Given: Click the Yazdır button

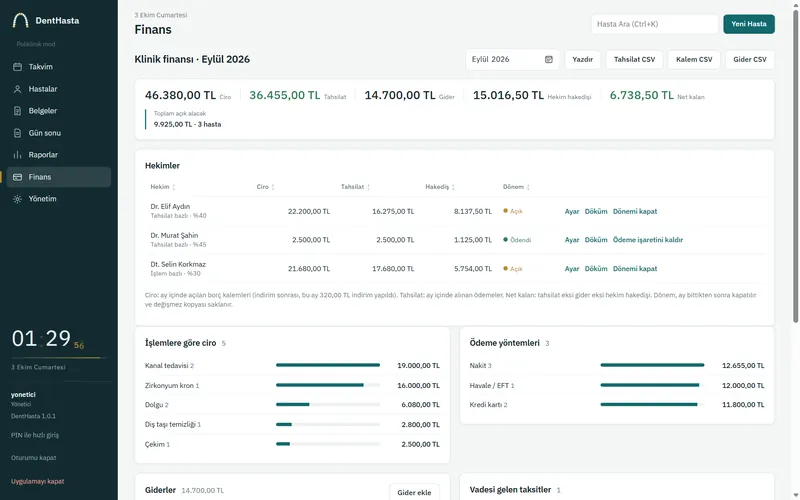Looking at the screenshot, I should 582,60.
